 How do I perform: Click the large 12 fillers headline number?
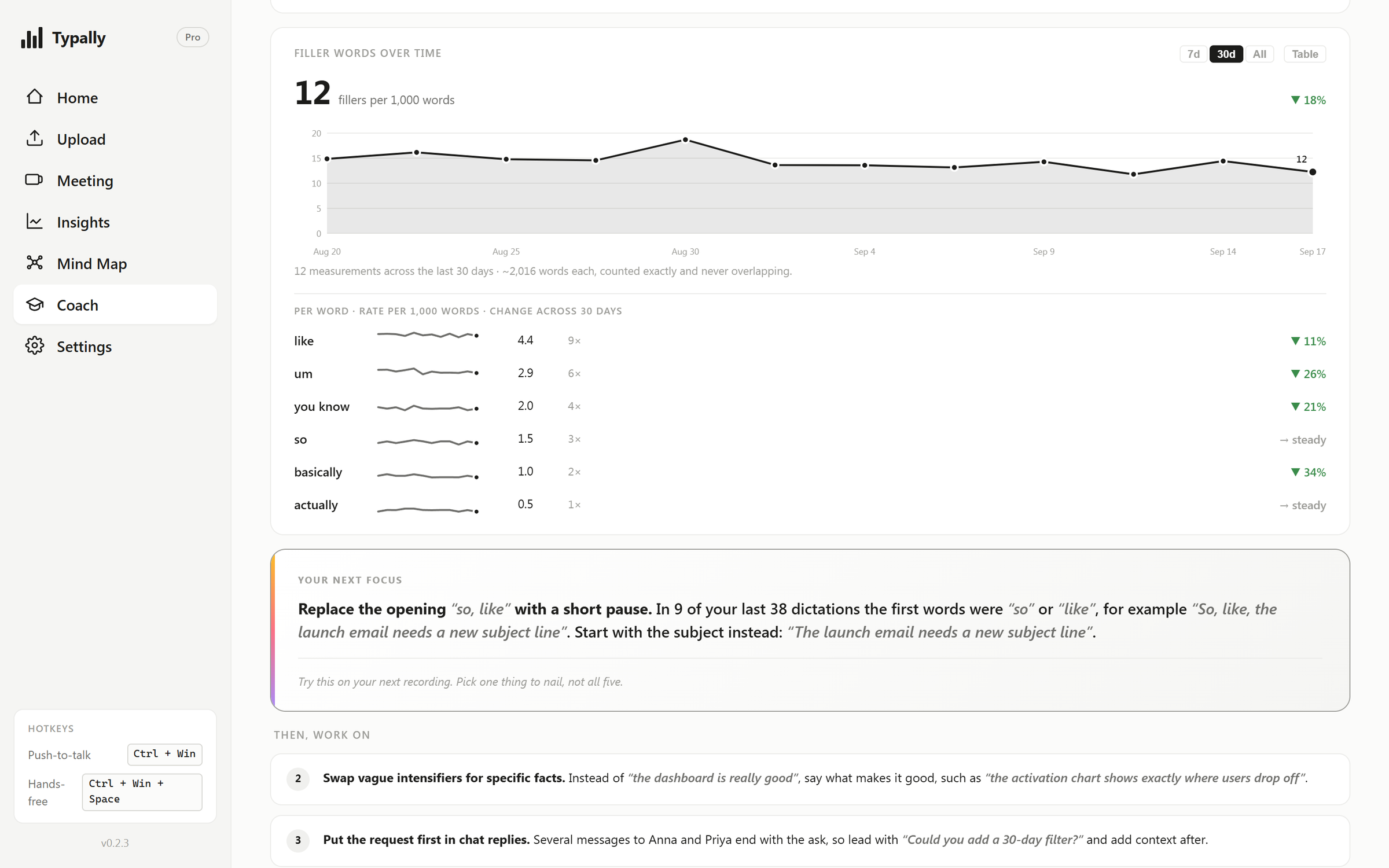point(313,93)
